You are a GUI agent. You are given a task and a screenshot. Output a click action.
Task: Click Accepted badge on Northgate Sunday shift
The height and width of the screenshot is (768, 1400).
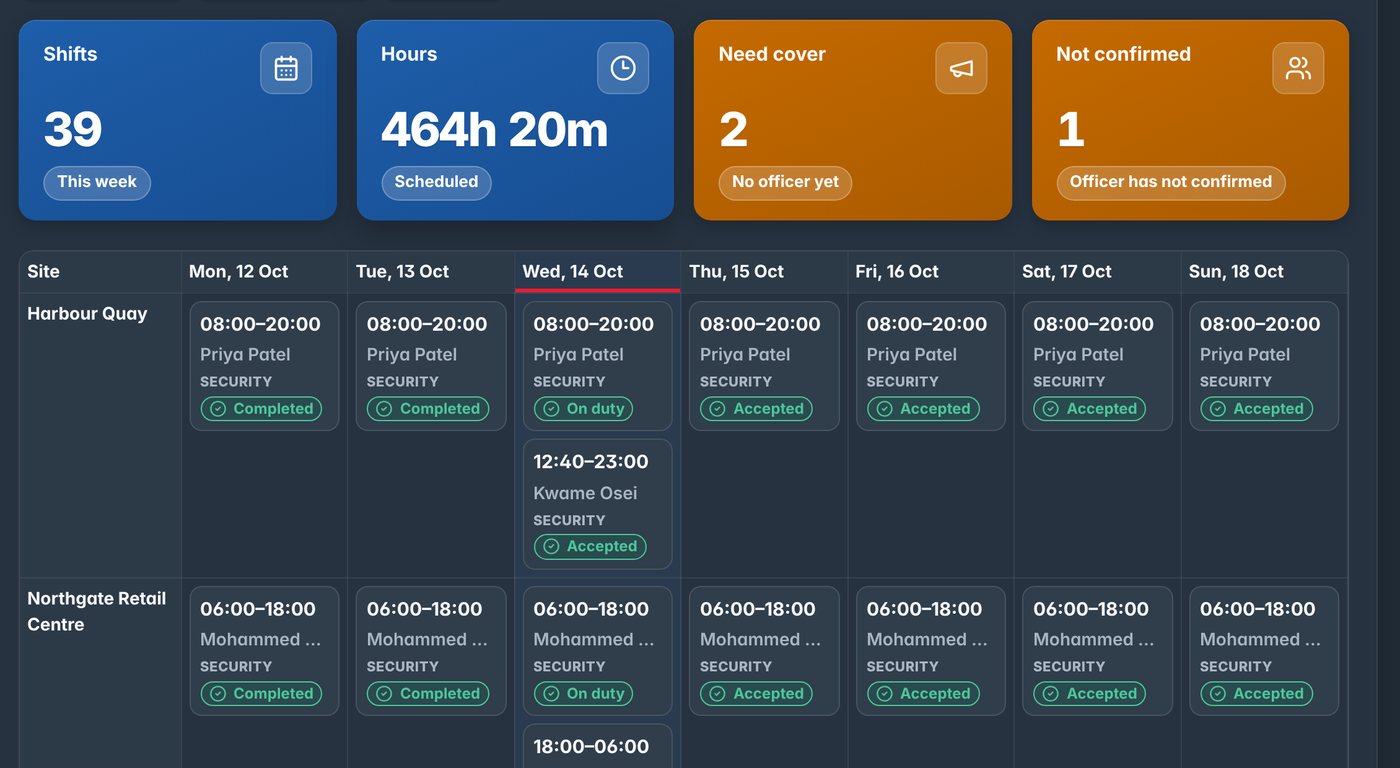point(1257,694)
